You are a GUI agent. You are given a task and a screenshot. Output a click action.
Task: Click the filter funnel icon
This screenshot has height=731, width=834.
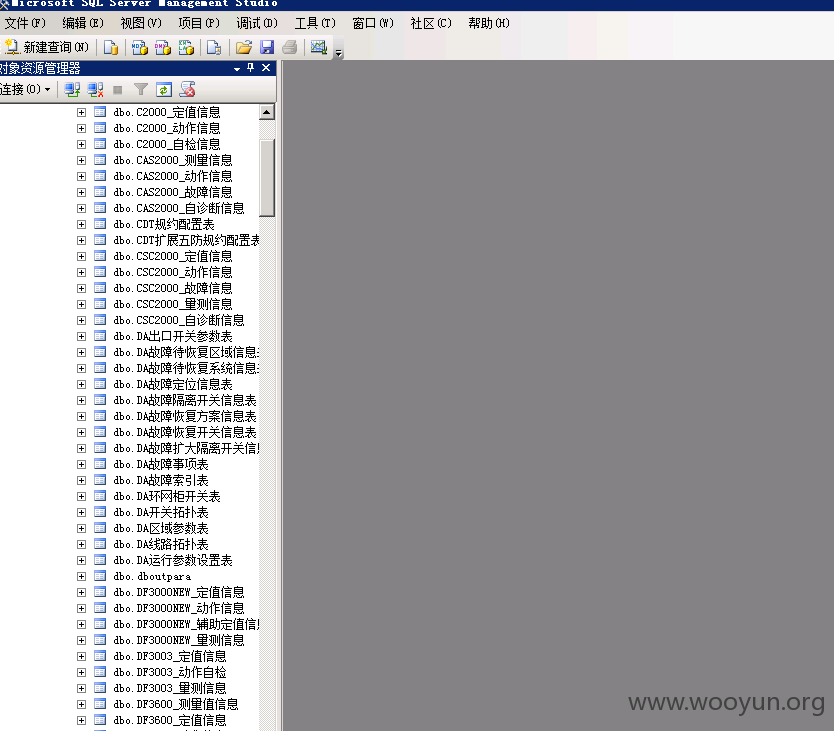point(140,89)
